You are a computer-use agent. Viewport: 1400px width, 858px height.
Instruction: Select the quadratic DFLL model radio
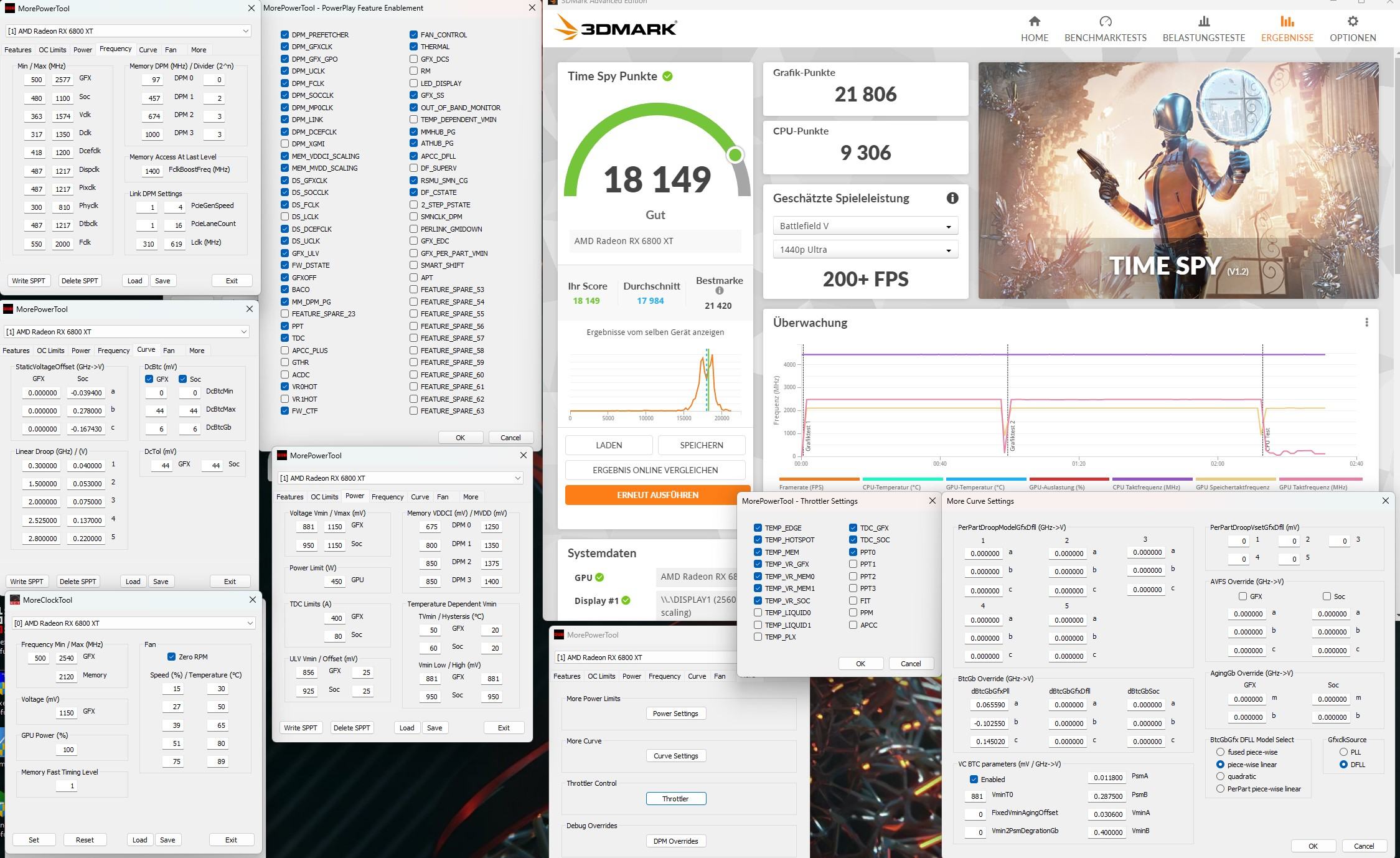(x=1220, y=776)
